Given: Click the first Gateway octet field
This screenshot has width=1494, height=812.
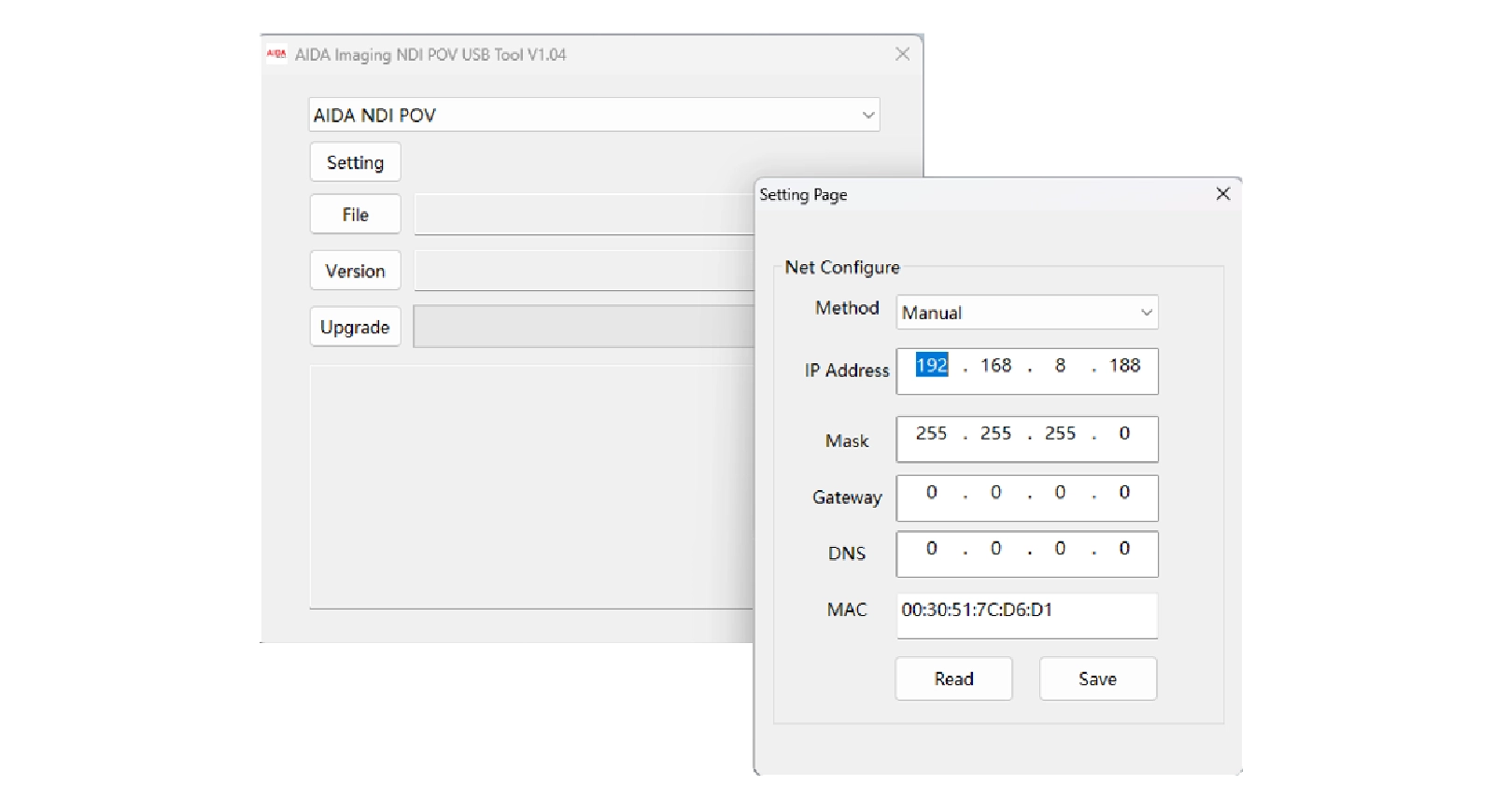Looking at the screenshot, I should tap(931, 492).
